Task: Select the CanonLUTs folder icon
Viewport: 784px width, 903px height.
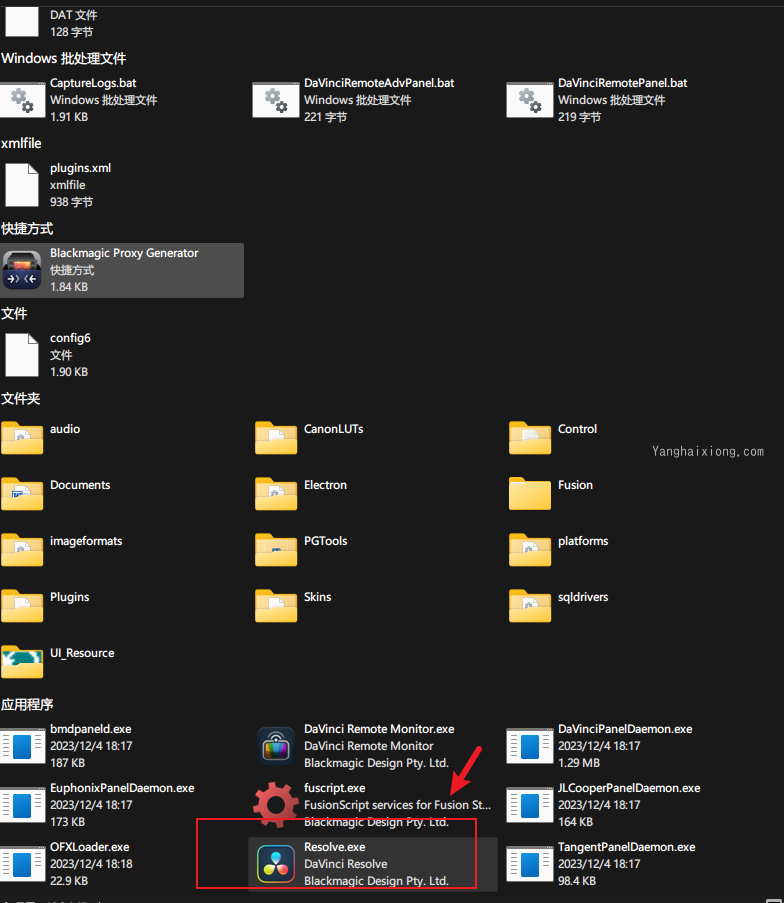Action: tap(276, 438)
